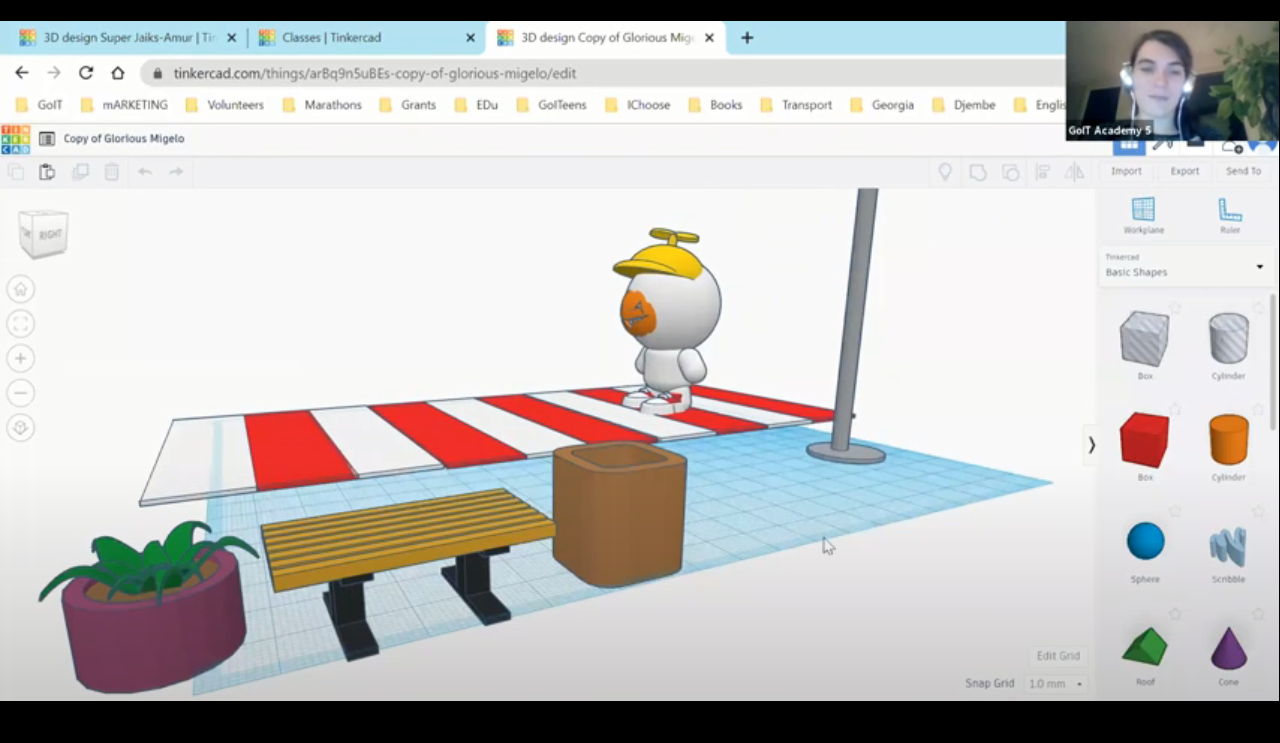Favorite the red Box shape star
This screenshot has width=1280, height=743.
pyautogui.click(x=1175, y=409)
